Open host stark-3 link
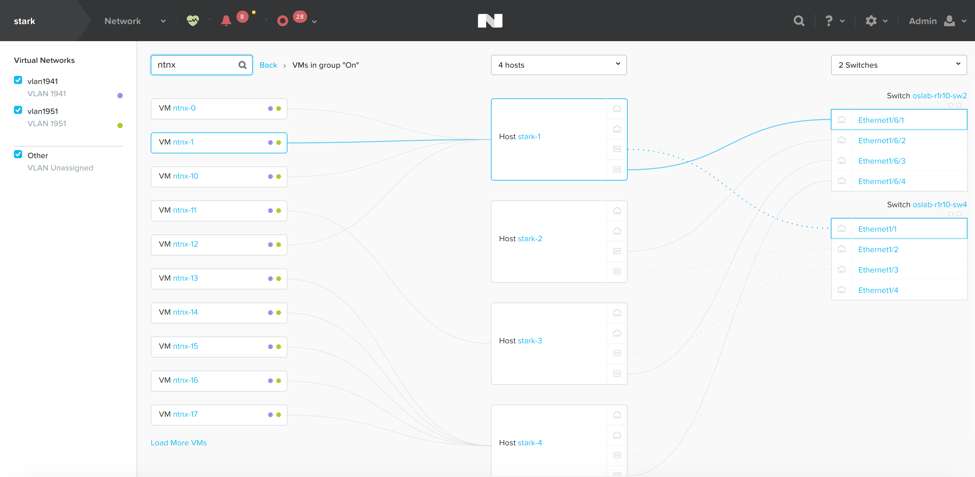 530,341
